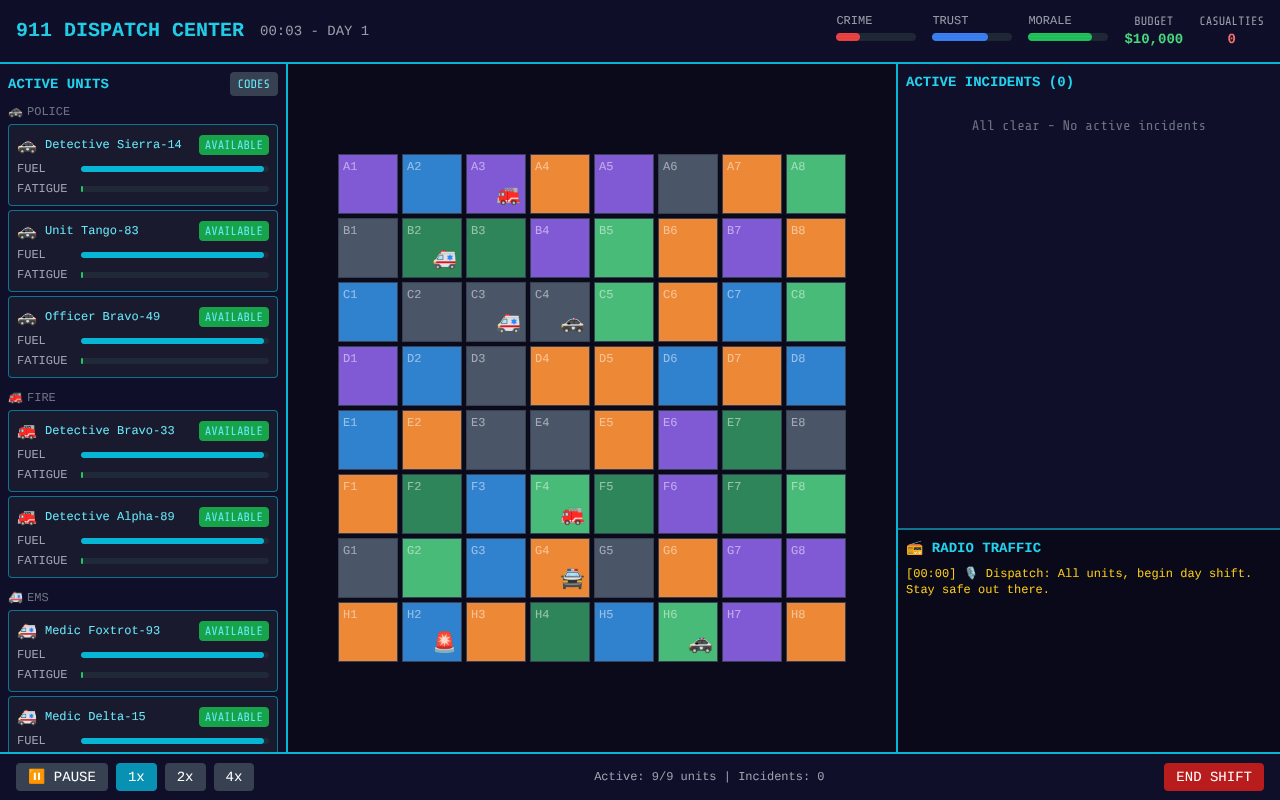This screenshot has width=1280, height=800.
Task: Click the Officer Bravo-49 fuel bar
Action: pyautogui.click(x=174, y=341)
